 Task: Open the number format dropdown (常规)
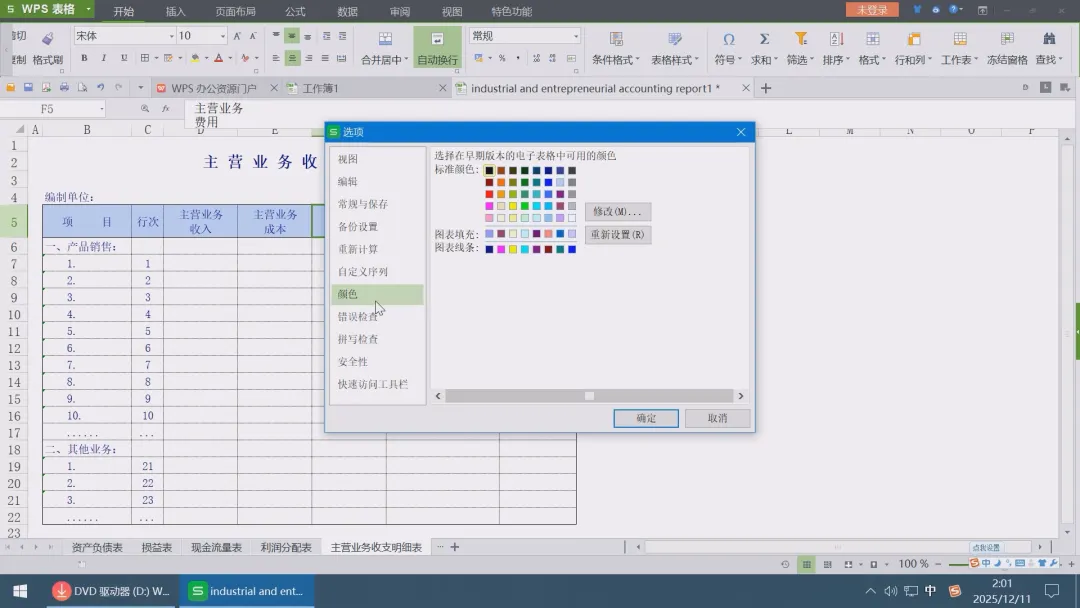(x=576, y=36)
